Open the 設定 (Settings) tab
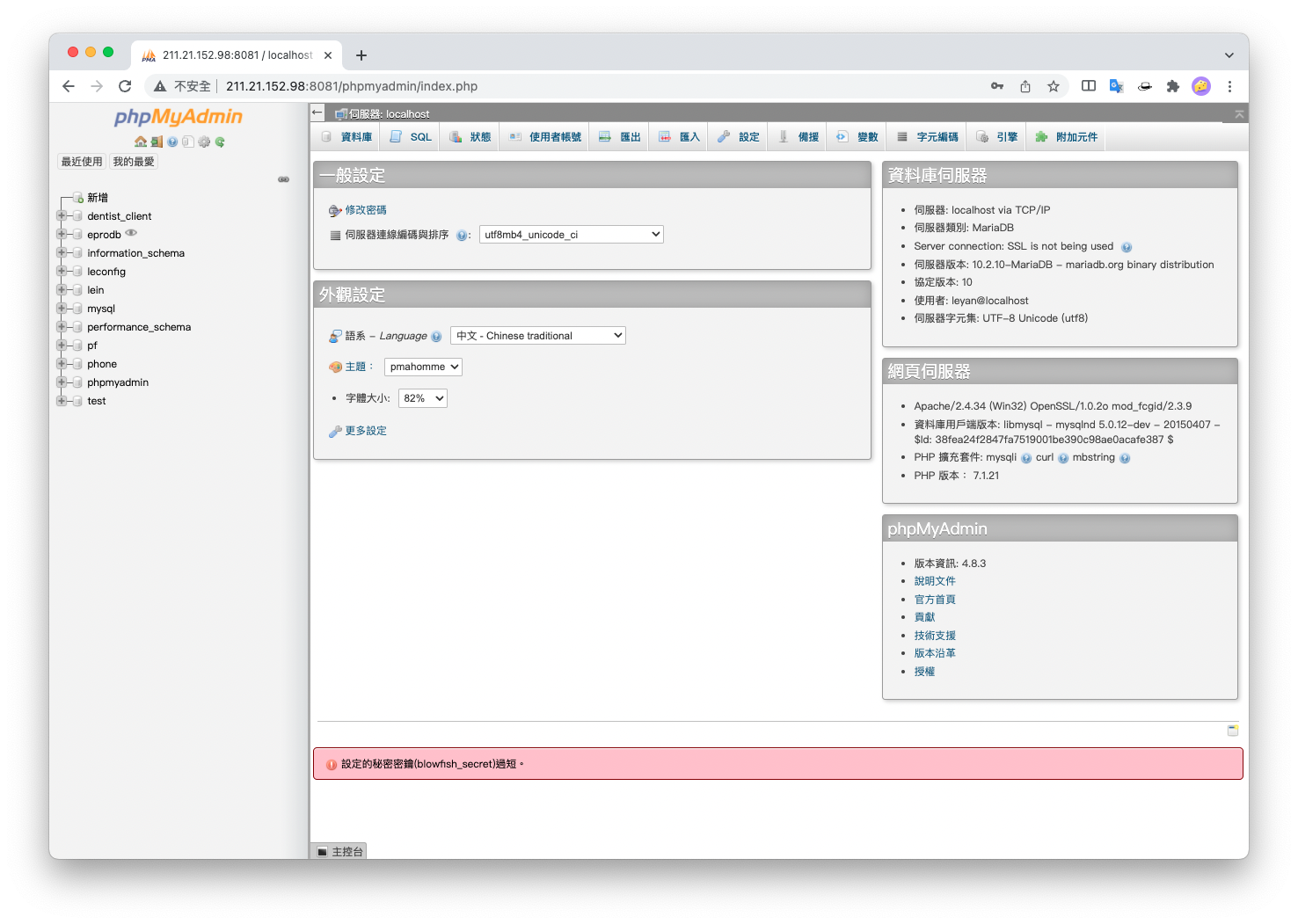Image resolution: width=1298 pixels, height=924 pixels. (x=739, y=137)
